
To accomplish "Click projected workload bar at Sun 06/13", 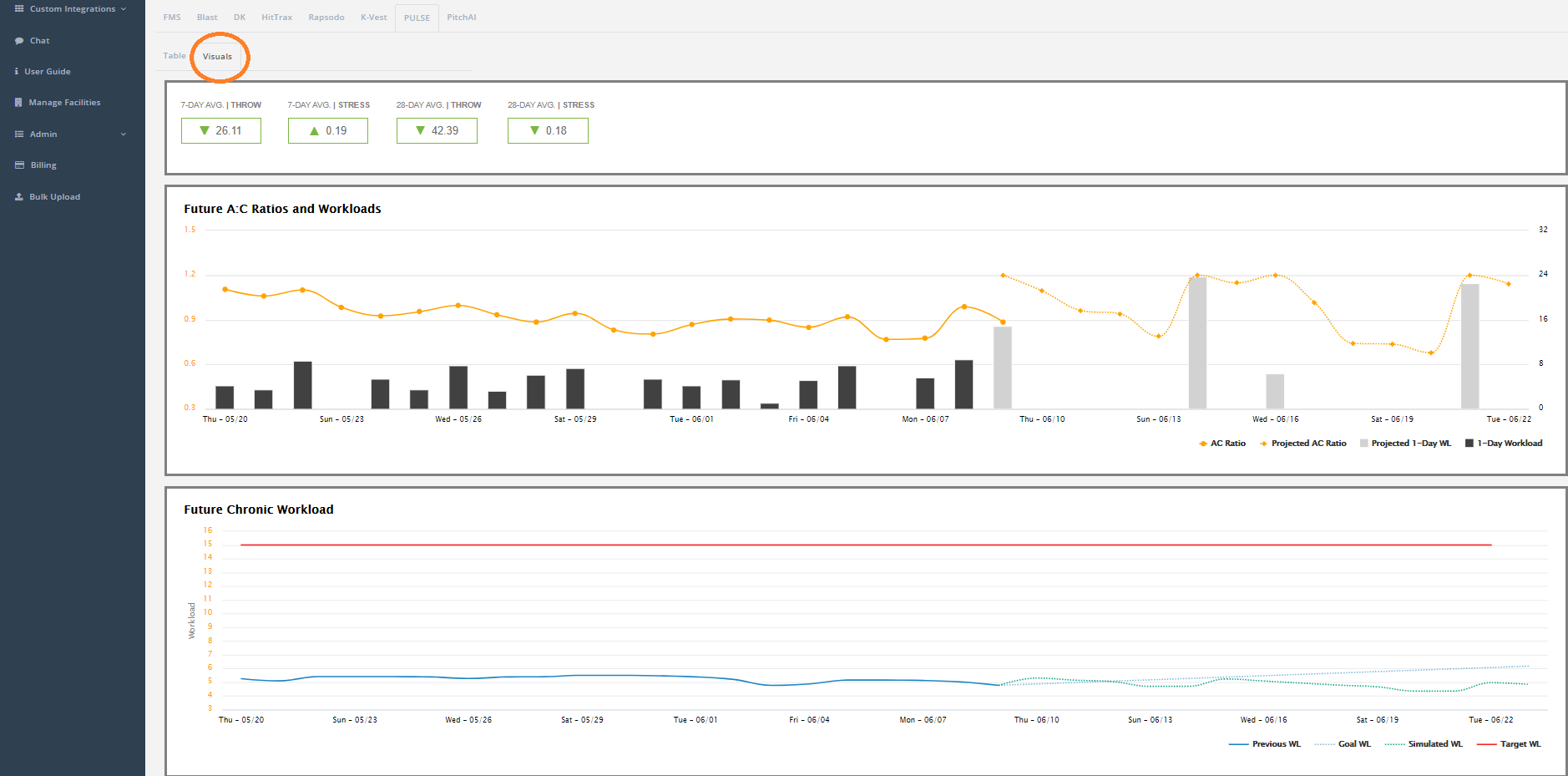I will click(x=1197, y=342).
